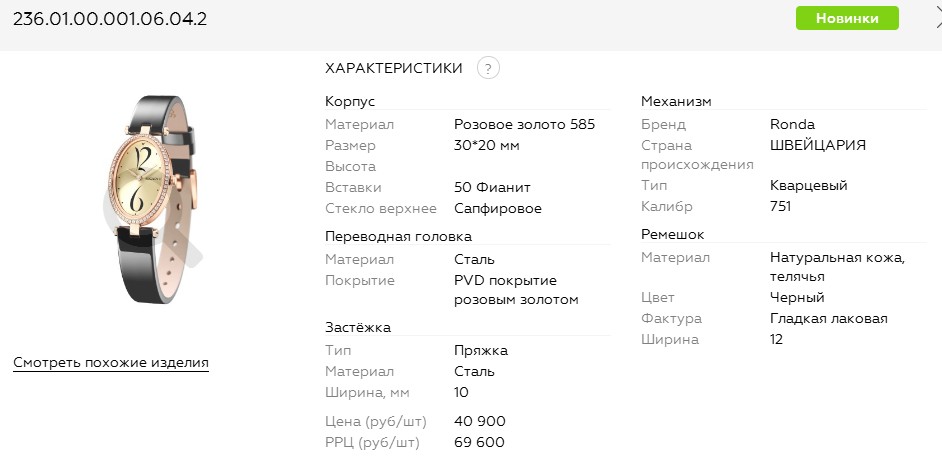
Task: Select the Розовое золото 585 material value
Action: 524,125
